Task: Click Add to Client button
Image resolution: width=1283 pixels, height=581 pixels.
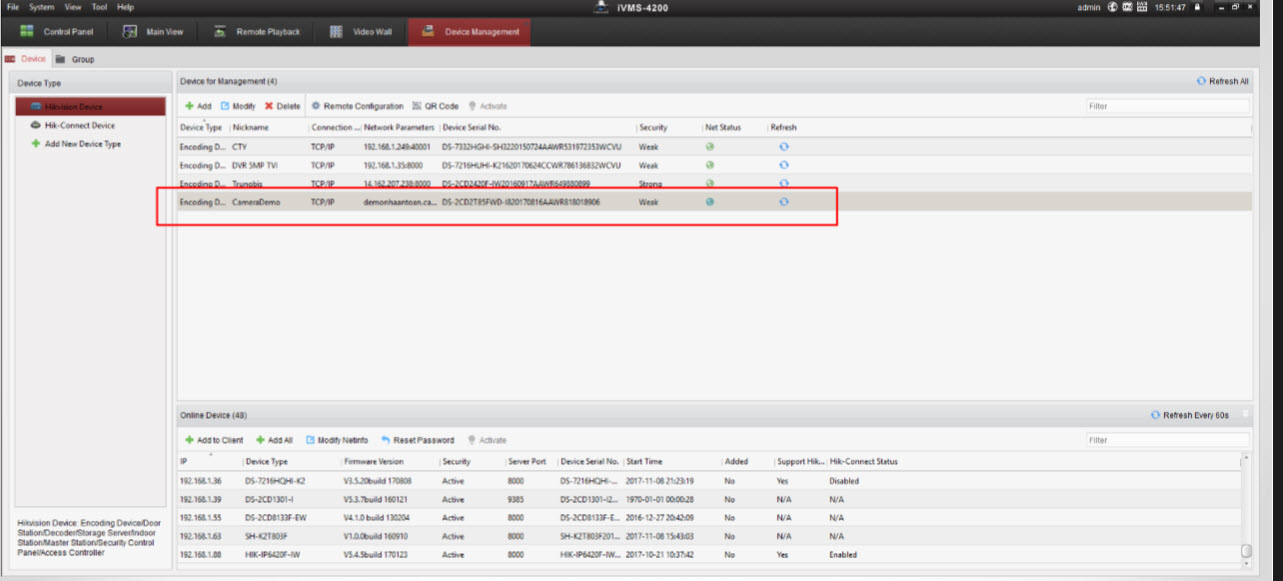Action: (x=214, y=440)
